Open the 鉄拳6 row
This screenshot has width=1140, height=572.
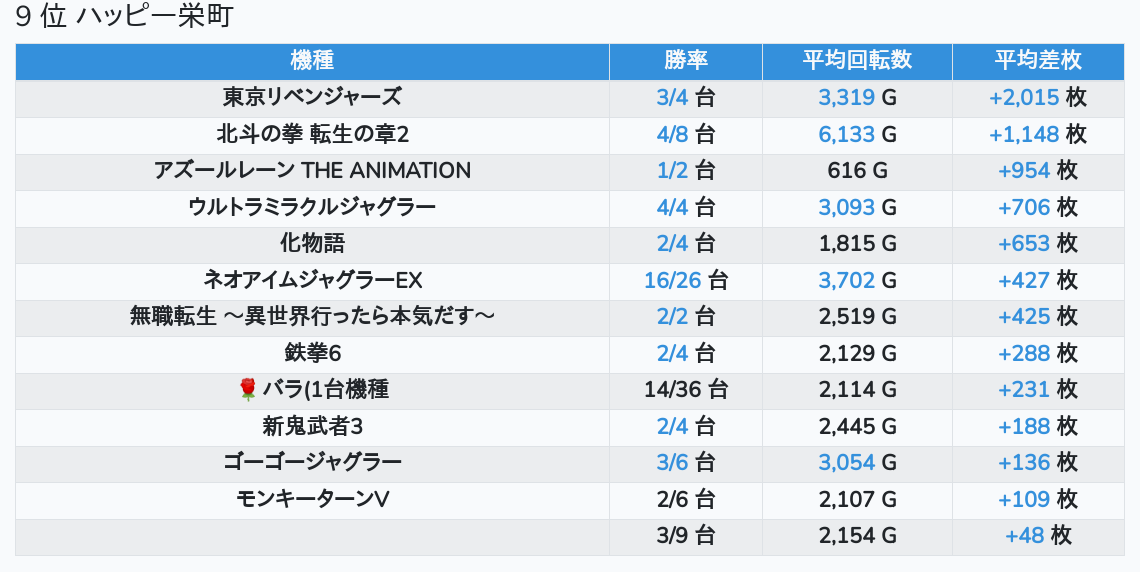[312, 353]
